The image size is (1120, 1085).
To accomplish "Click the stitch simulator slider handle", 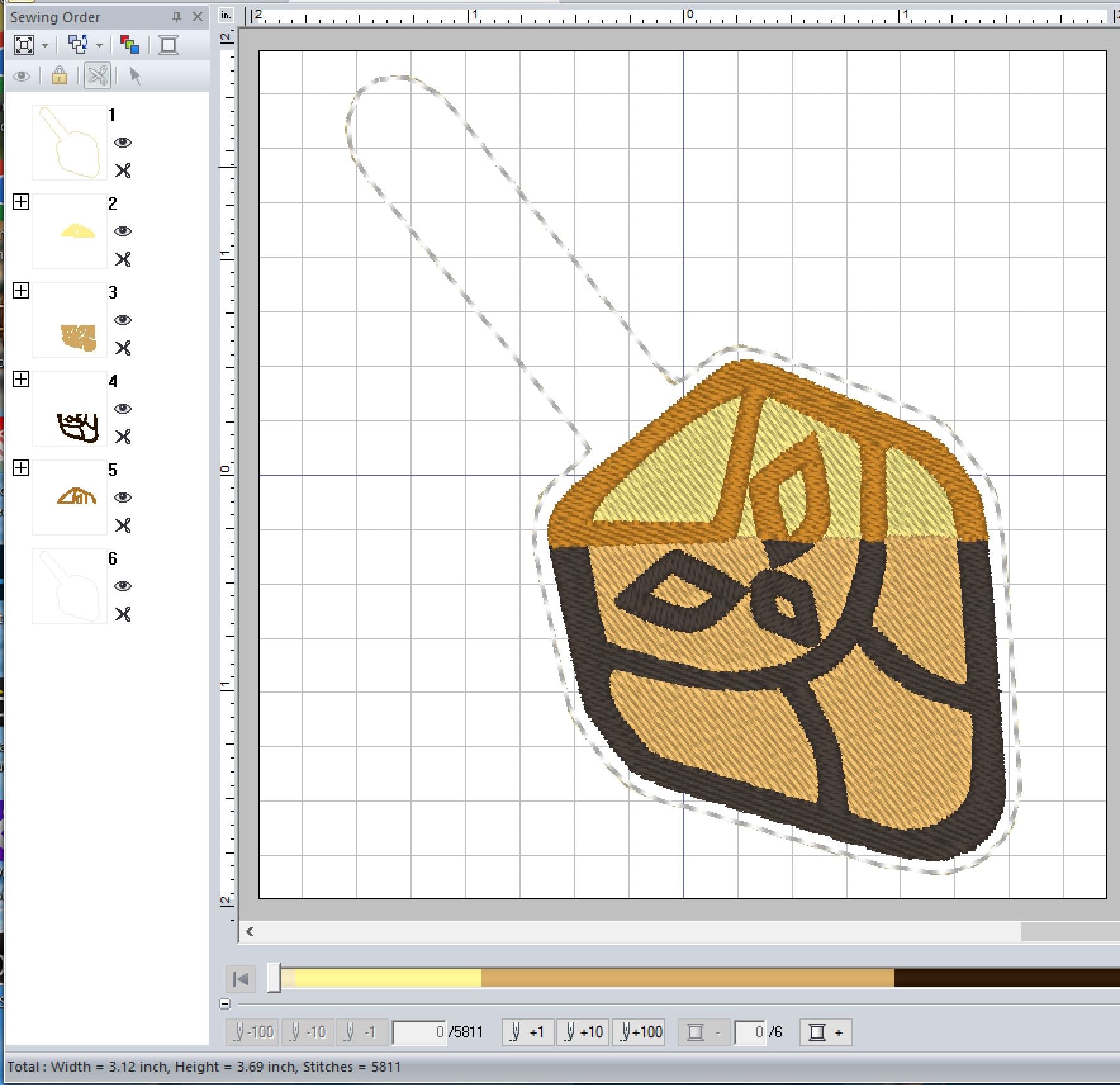I will (x=274, y=978).
